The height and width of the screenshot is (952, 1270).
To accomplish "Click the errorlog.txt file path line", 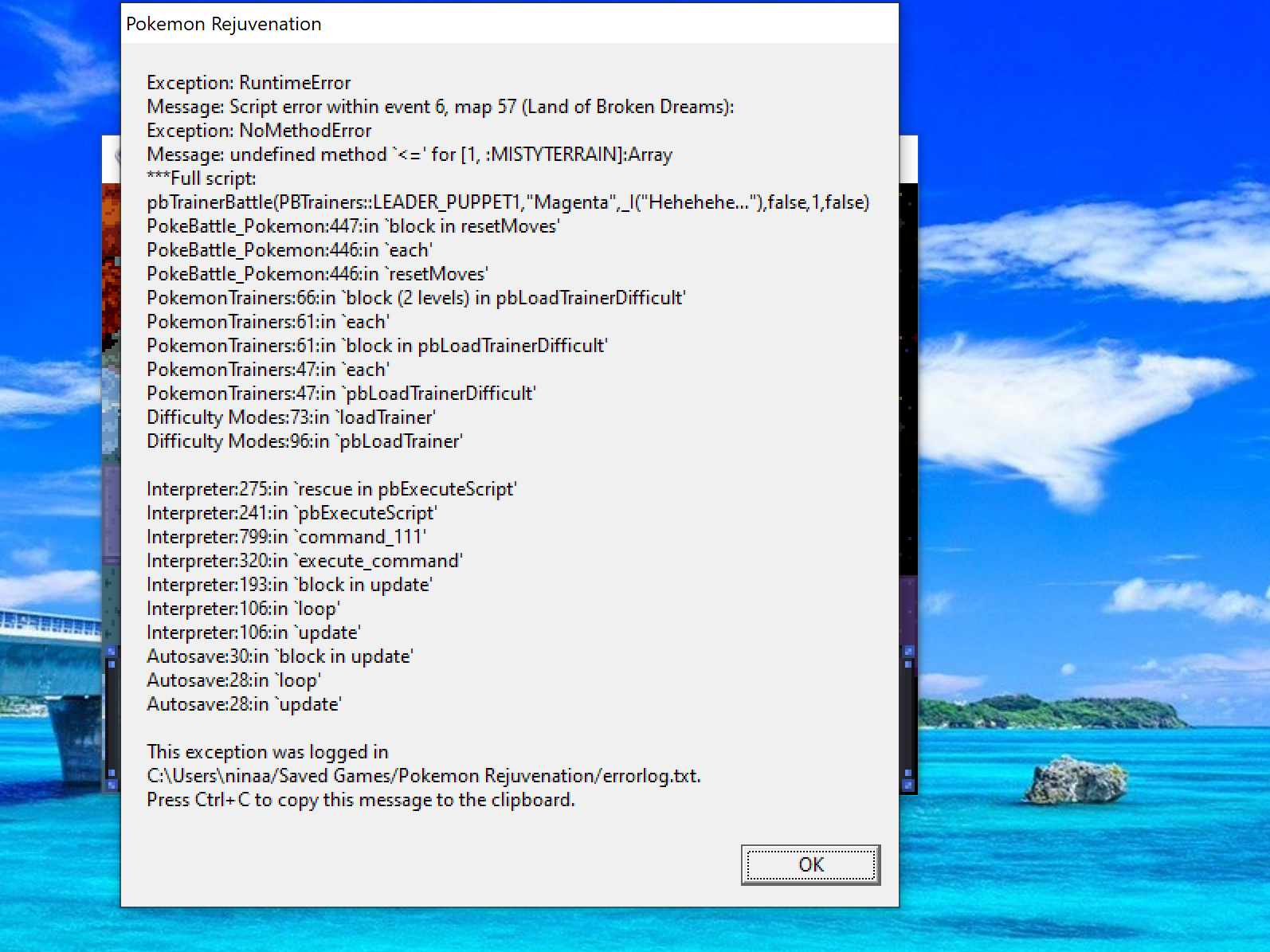I will 424,776.
